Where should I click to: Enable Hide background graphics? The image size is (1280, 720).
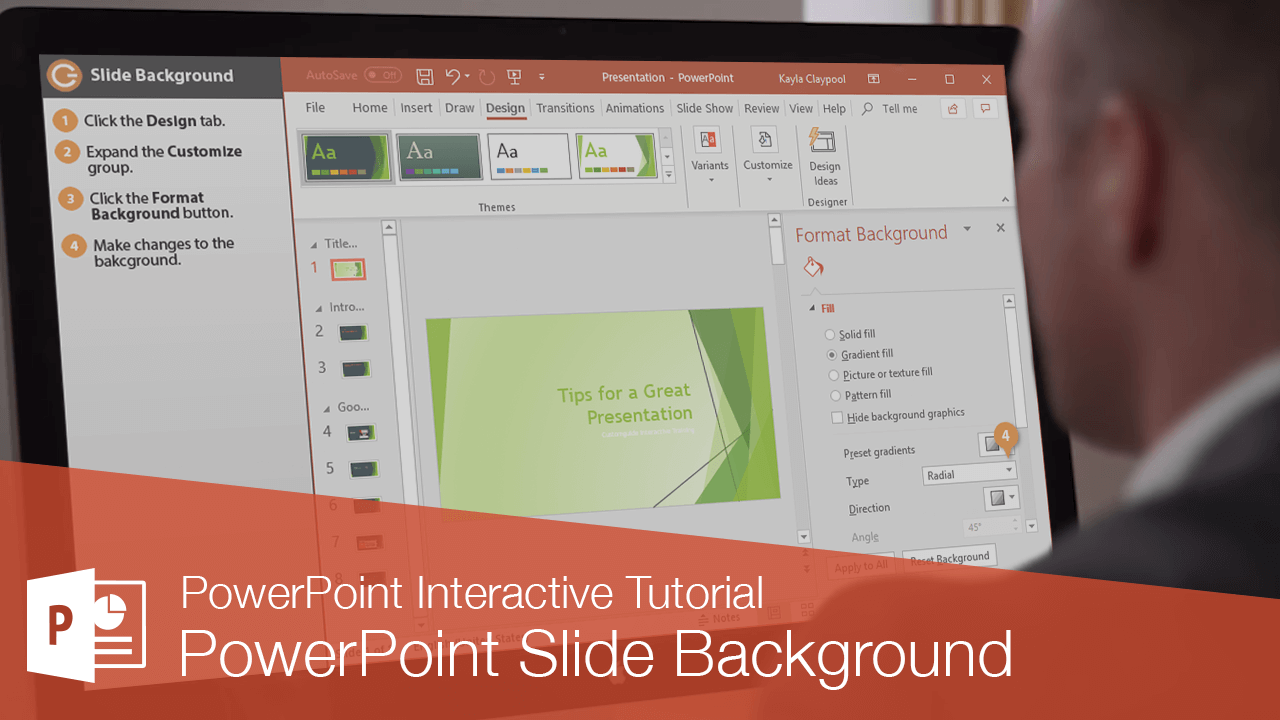click(837, 416)
